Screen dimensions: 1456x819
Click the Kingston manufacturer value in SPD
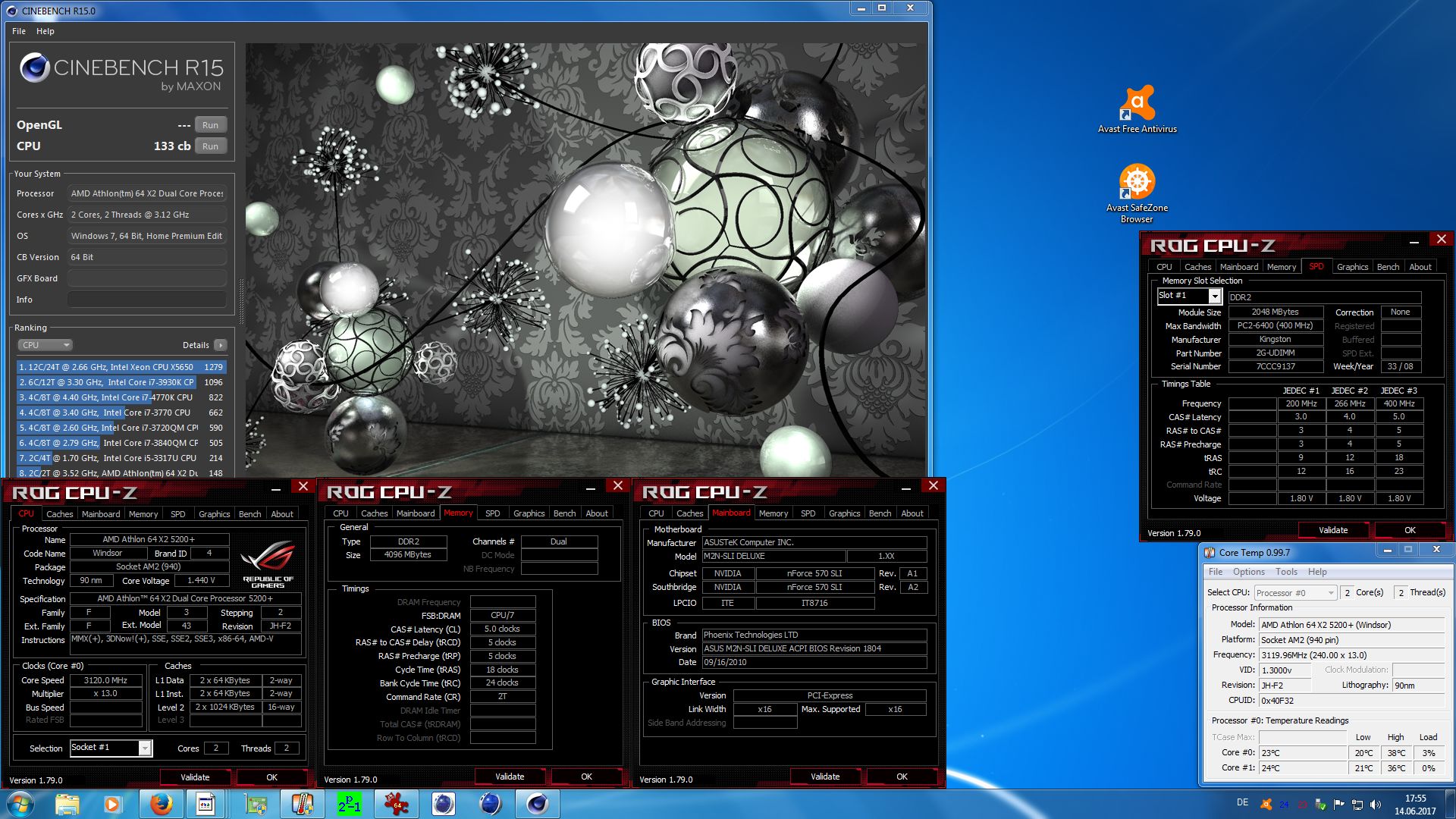click(1275, 339)
